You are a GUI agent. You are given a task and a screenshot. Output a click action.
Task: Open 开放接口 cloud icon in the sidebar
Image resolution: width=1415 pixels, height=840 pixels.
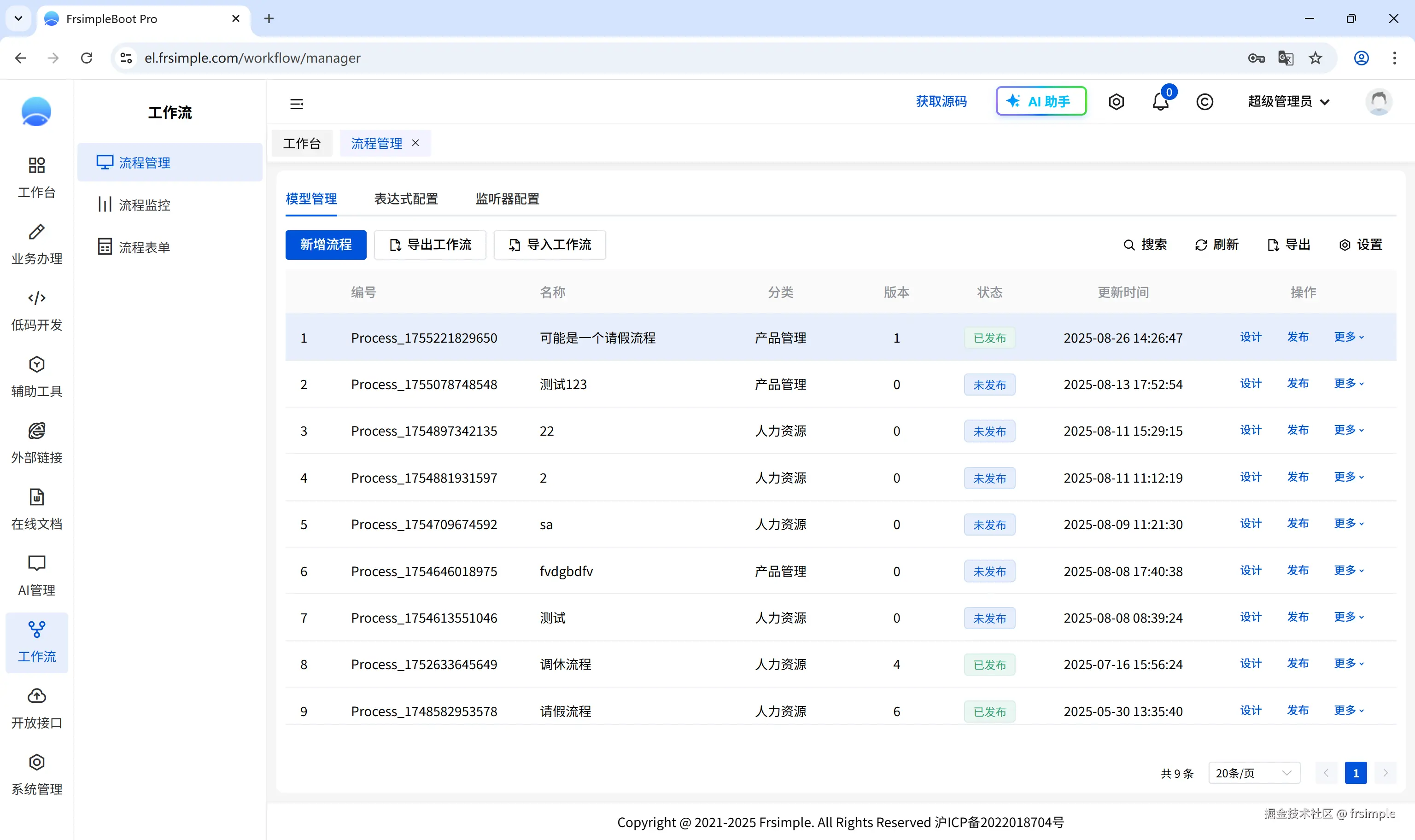pos(37,708)
